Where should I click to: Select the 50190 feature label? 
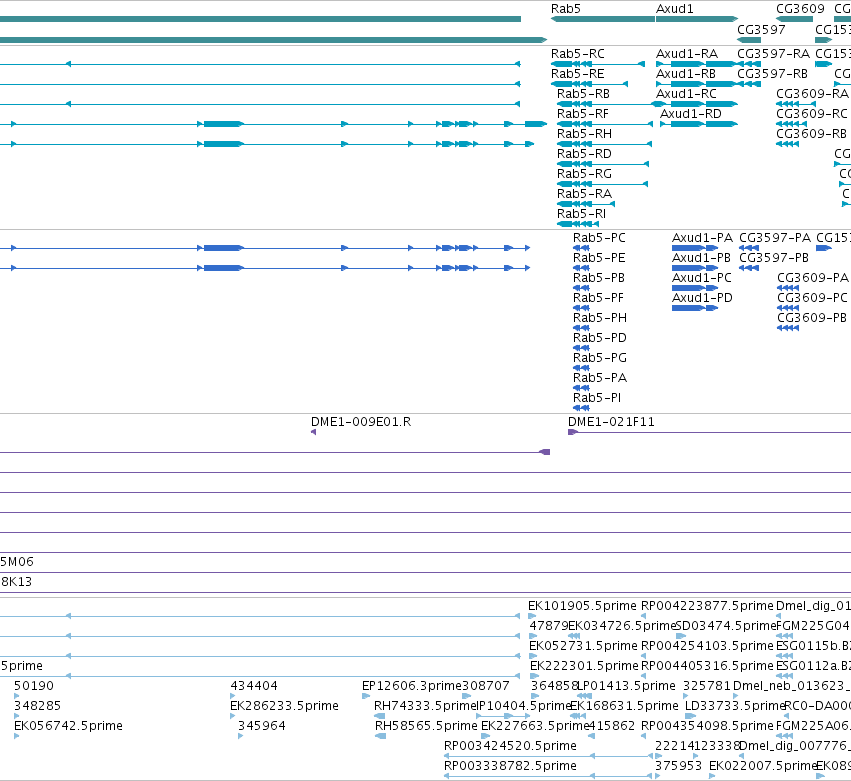[x=34, y=686]
